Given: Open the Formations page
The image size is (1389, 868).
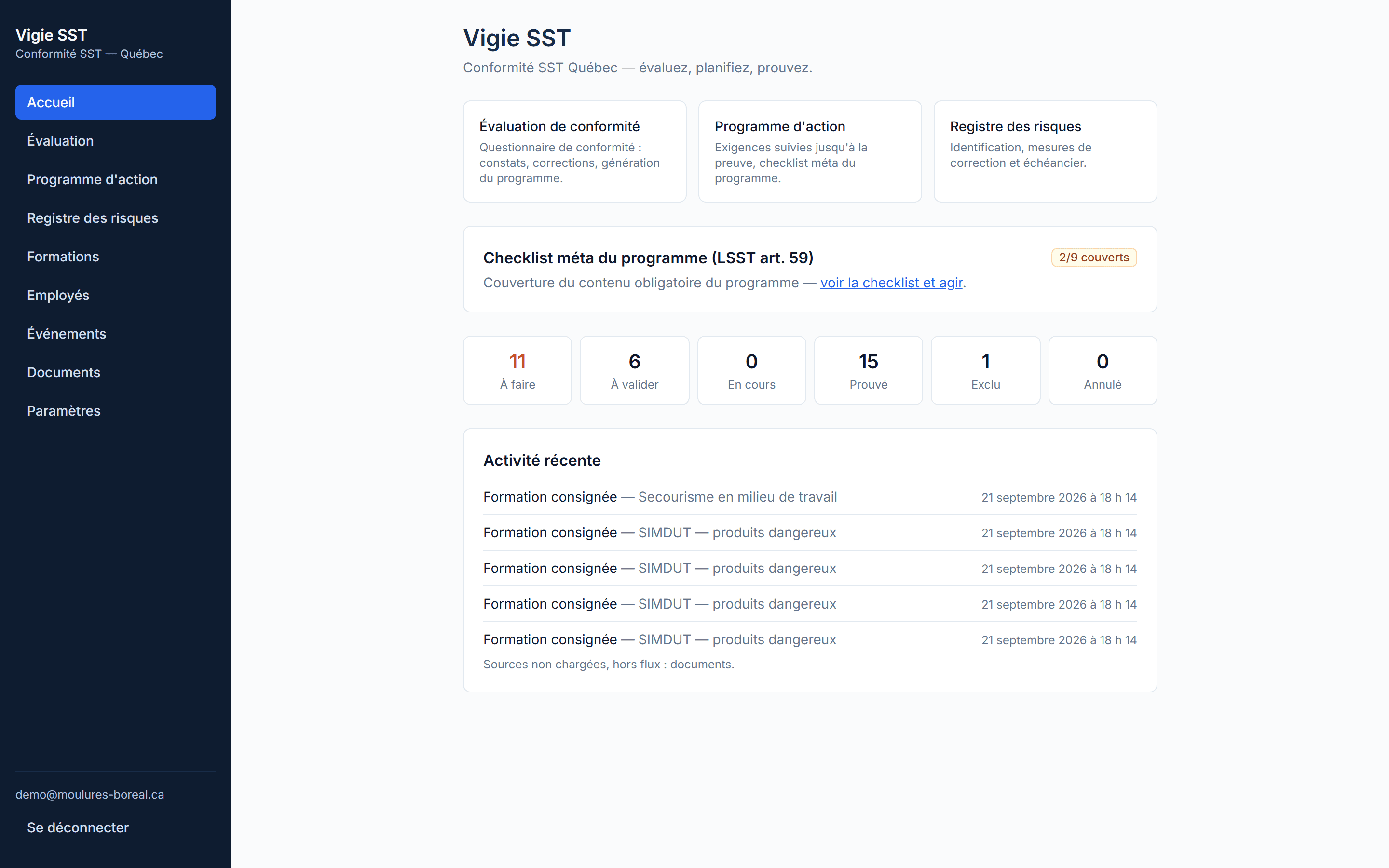Looking at the screenshot, I should tap(115, 257).
